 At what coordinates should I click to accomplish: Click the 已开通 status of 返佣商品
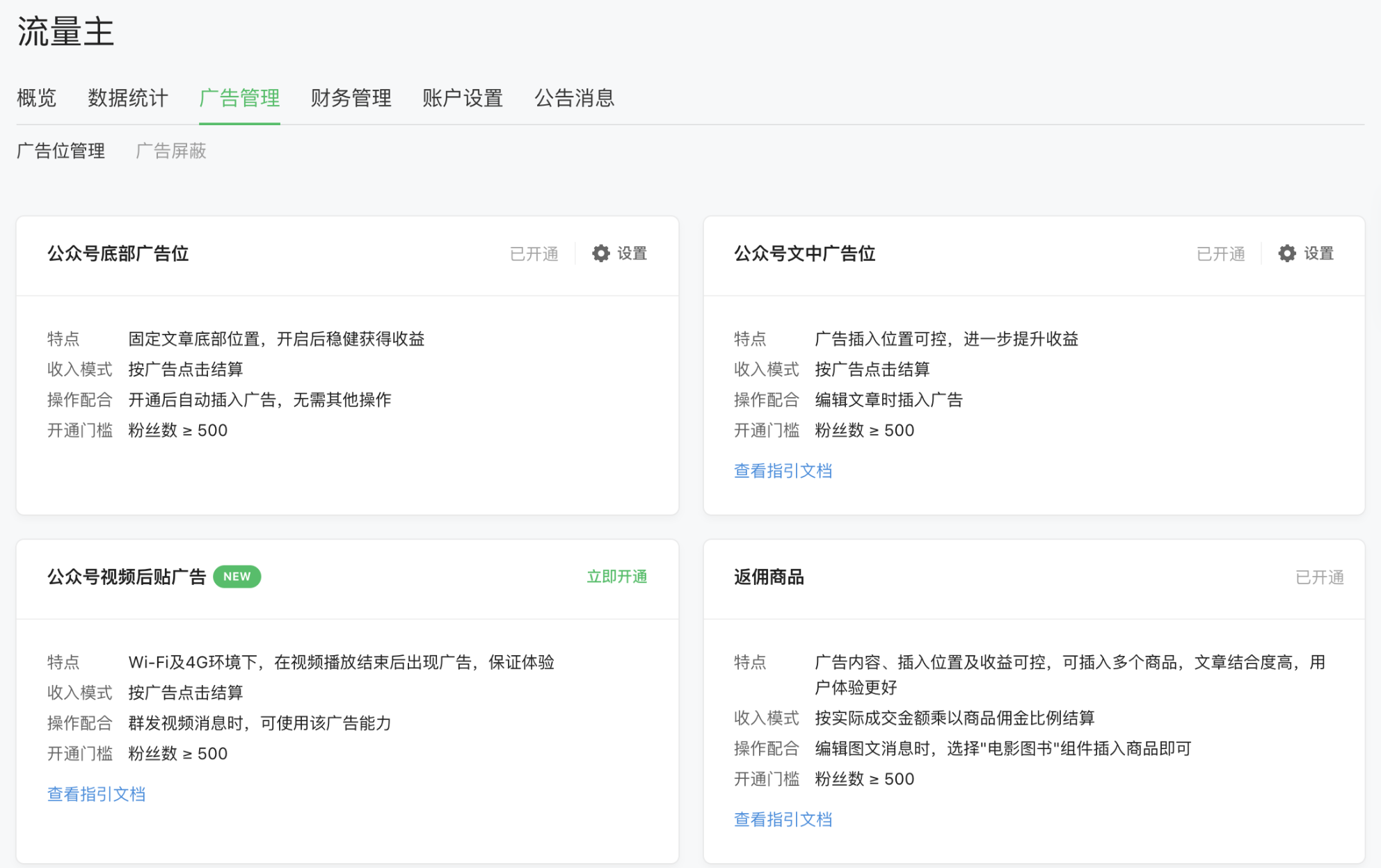point(1320,577)
